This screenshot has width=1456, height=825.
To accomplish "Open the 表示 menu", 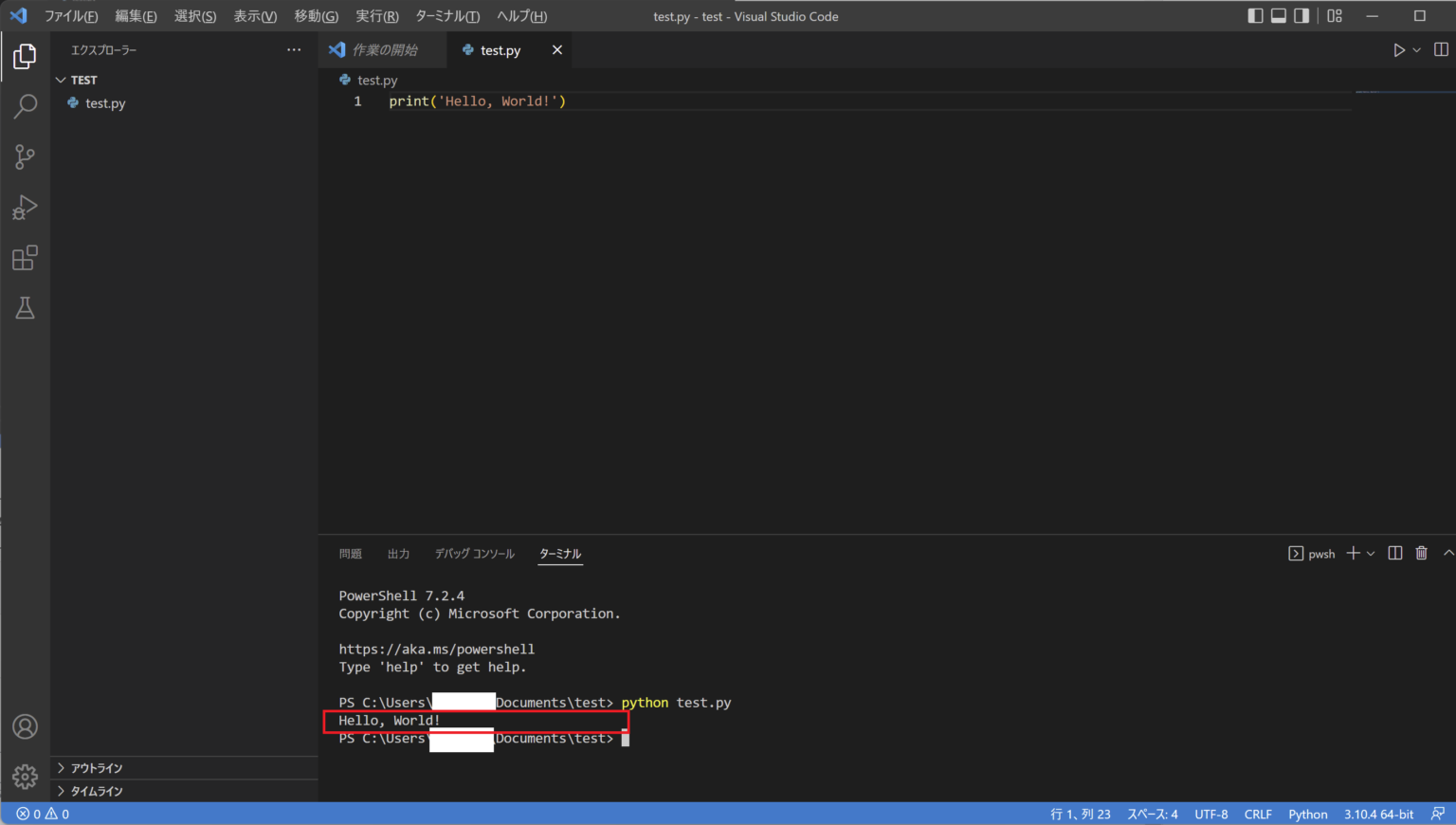I will coord(252,15).
